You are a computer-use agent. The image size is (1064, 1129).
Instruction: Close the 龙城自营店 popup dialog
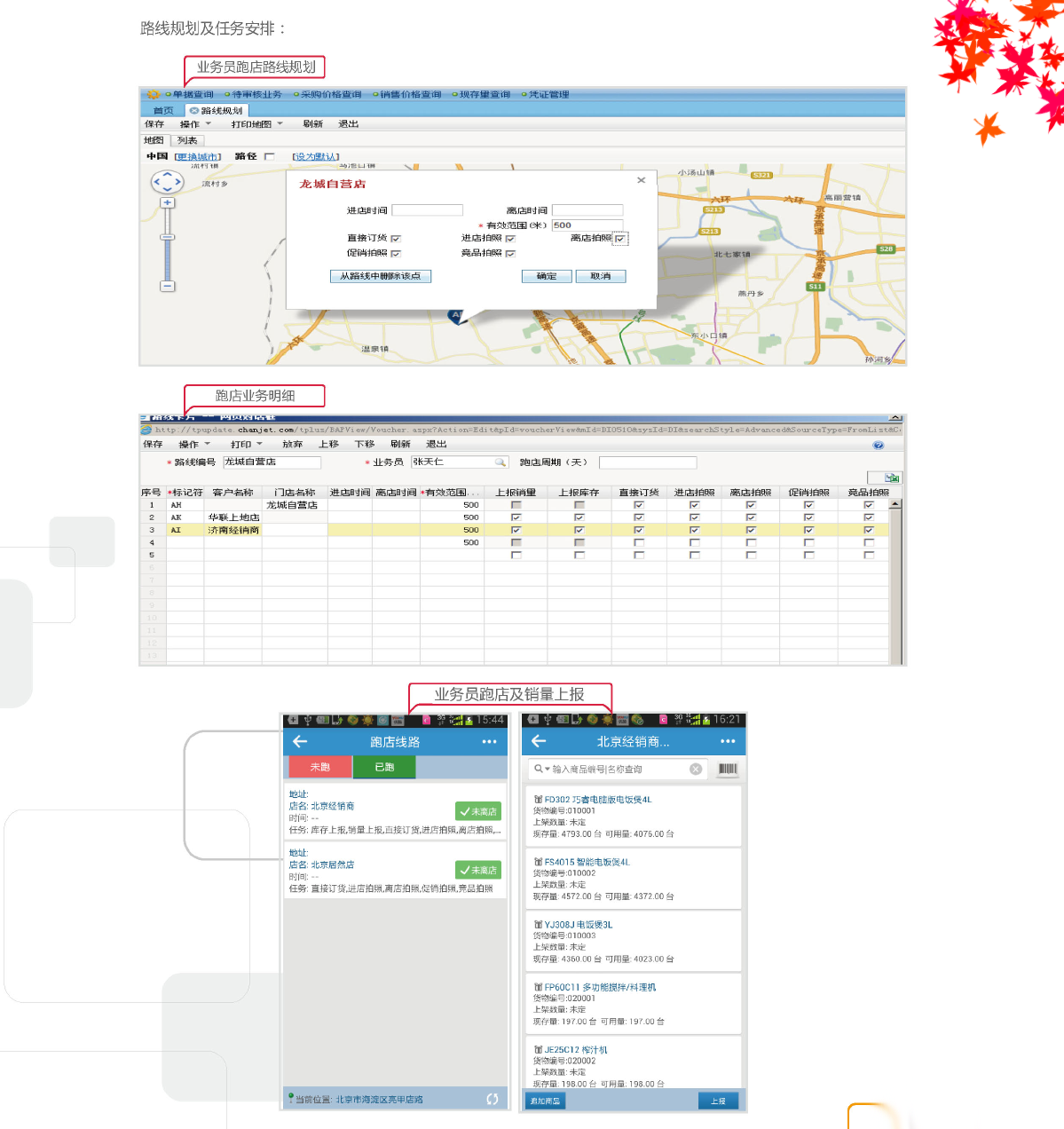[641, 180]
